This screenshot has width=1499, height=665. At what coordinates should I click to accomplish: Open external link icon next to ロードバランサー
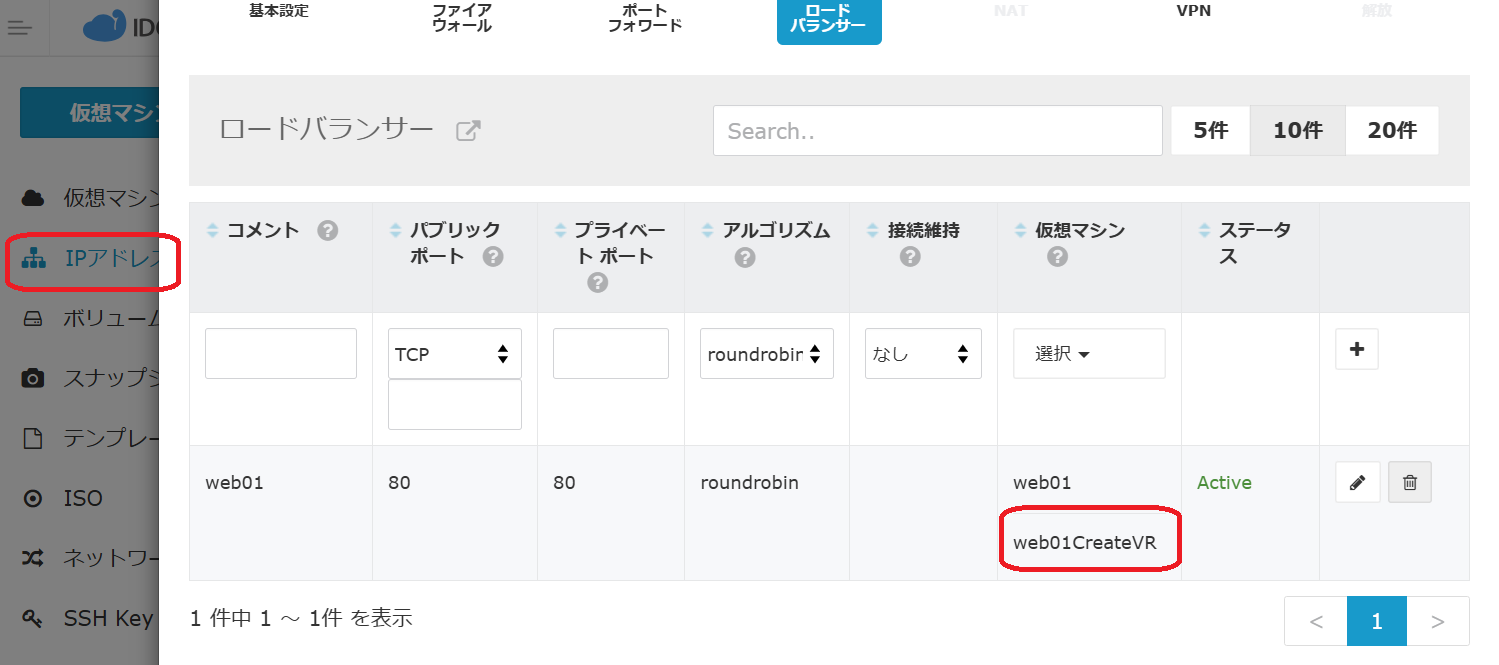point(468,130)
